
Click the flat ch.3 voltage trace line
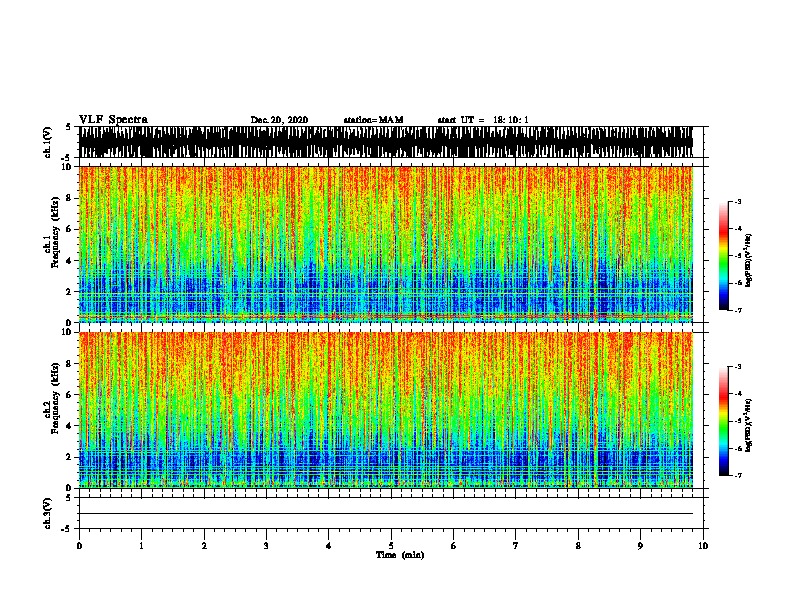click(x=386, y=514)
